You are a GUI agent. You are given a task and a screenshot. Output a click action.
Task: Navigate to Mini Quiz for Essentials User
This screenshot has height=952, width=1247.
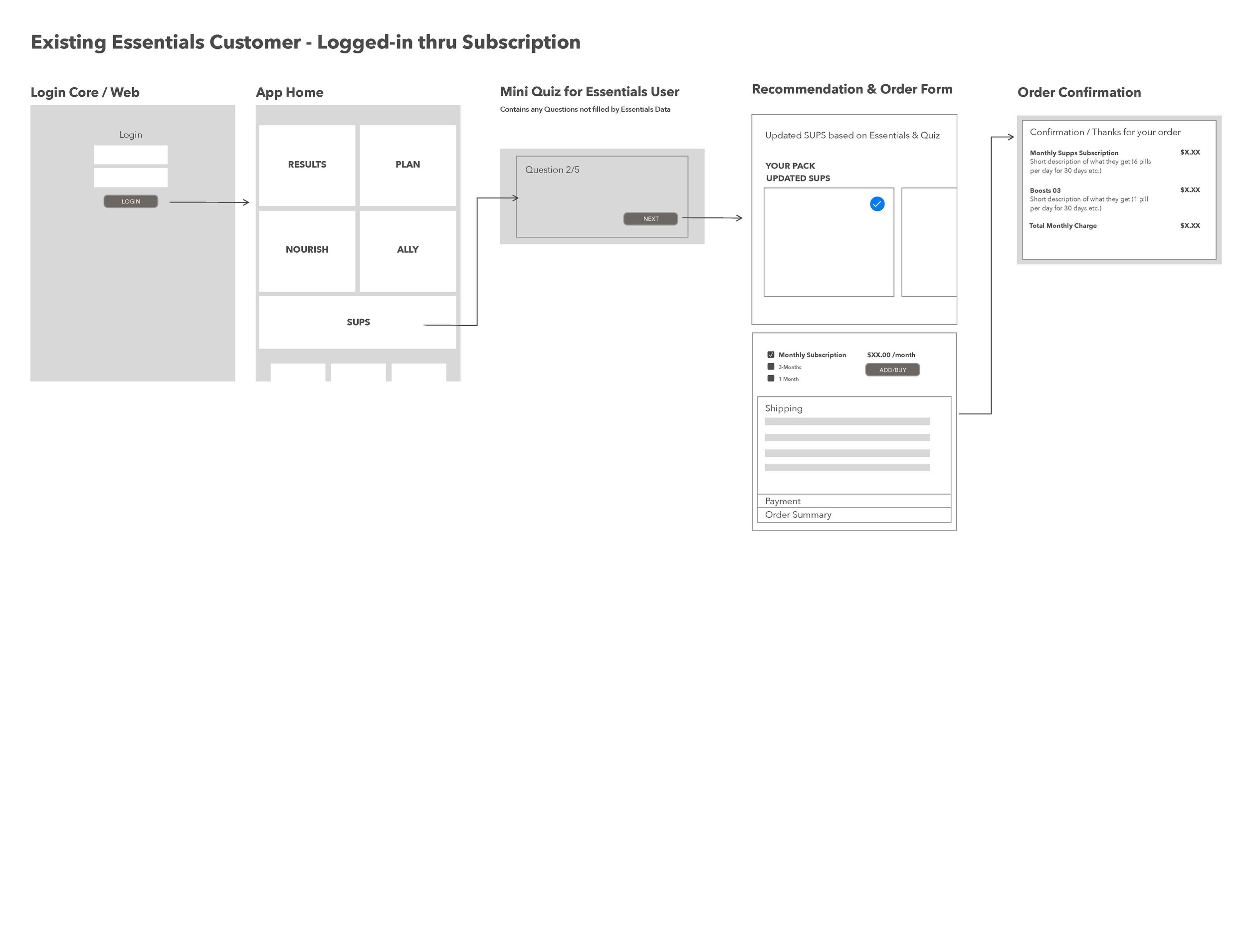[597, 92]
